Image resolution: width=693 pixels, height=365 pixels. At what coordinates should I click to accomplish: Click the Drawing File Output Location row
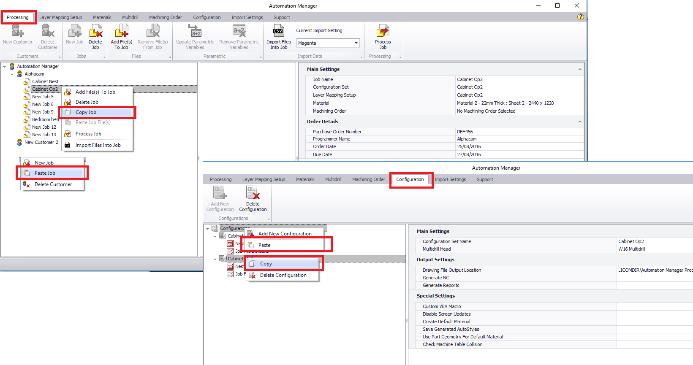click(x=554, y=270)
